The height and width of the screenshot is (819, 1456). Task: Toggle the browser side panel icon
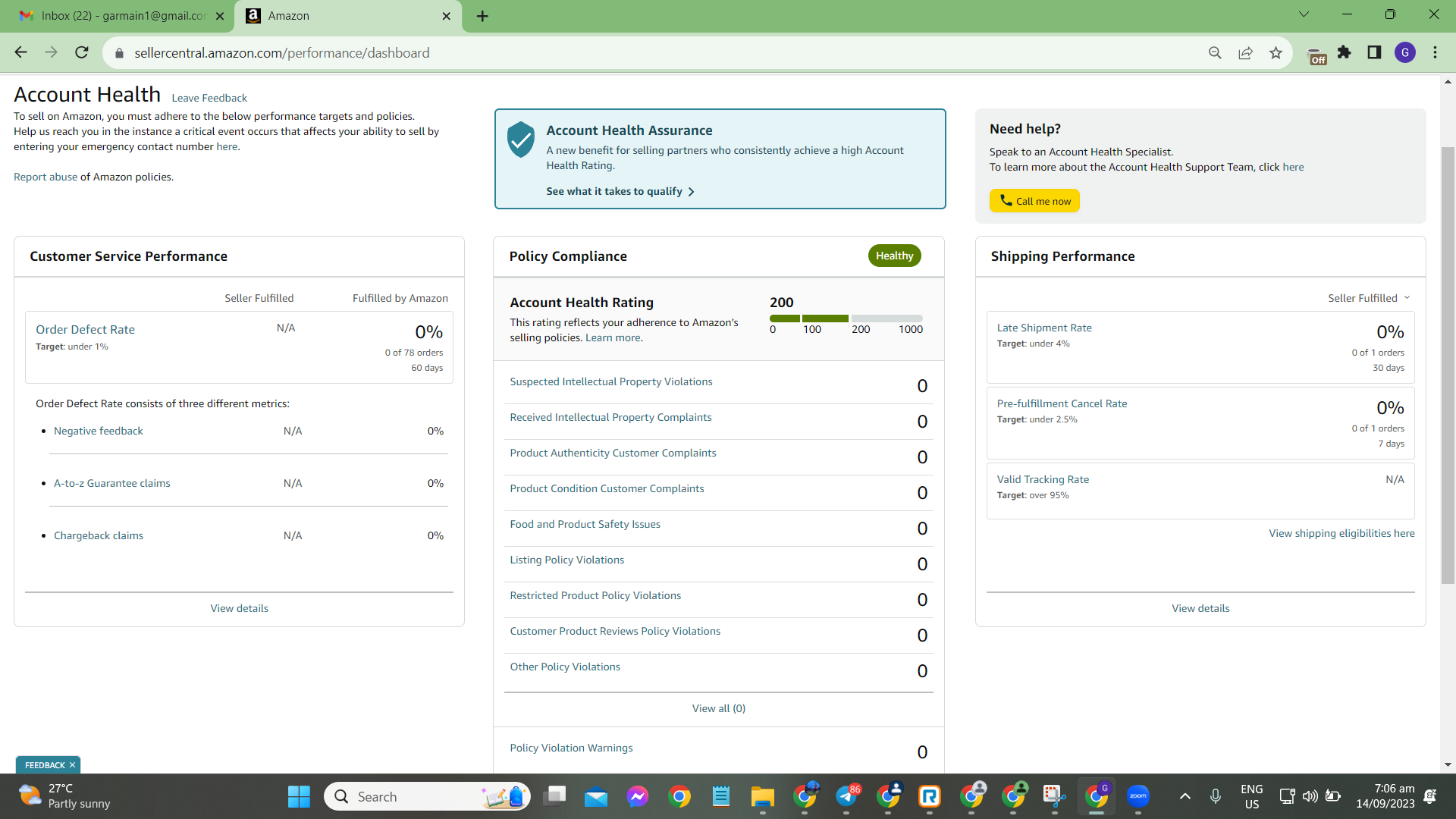[x=1374, y=52]
